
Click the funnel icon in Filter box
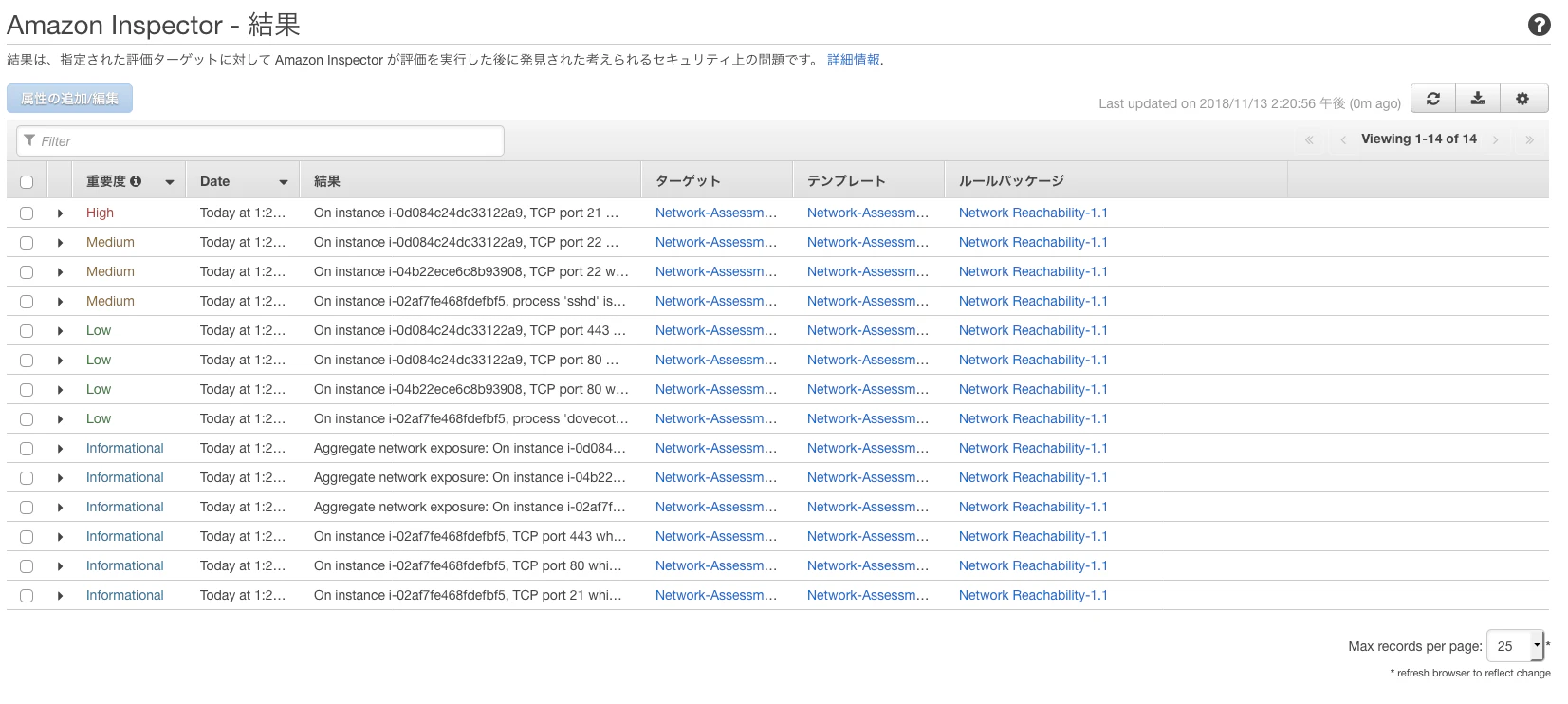[x=29, y=140]
